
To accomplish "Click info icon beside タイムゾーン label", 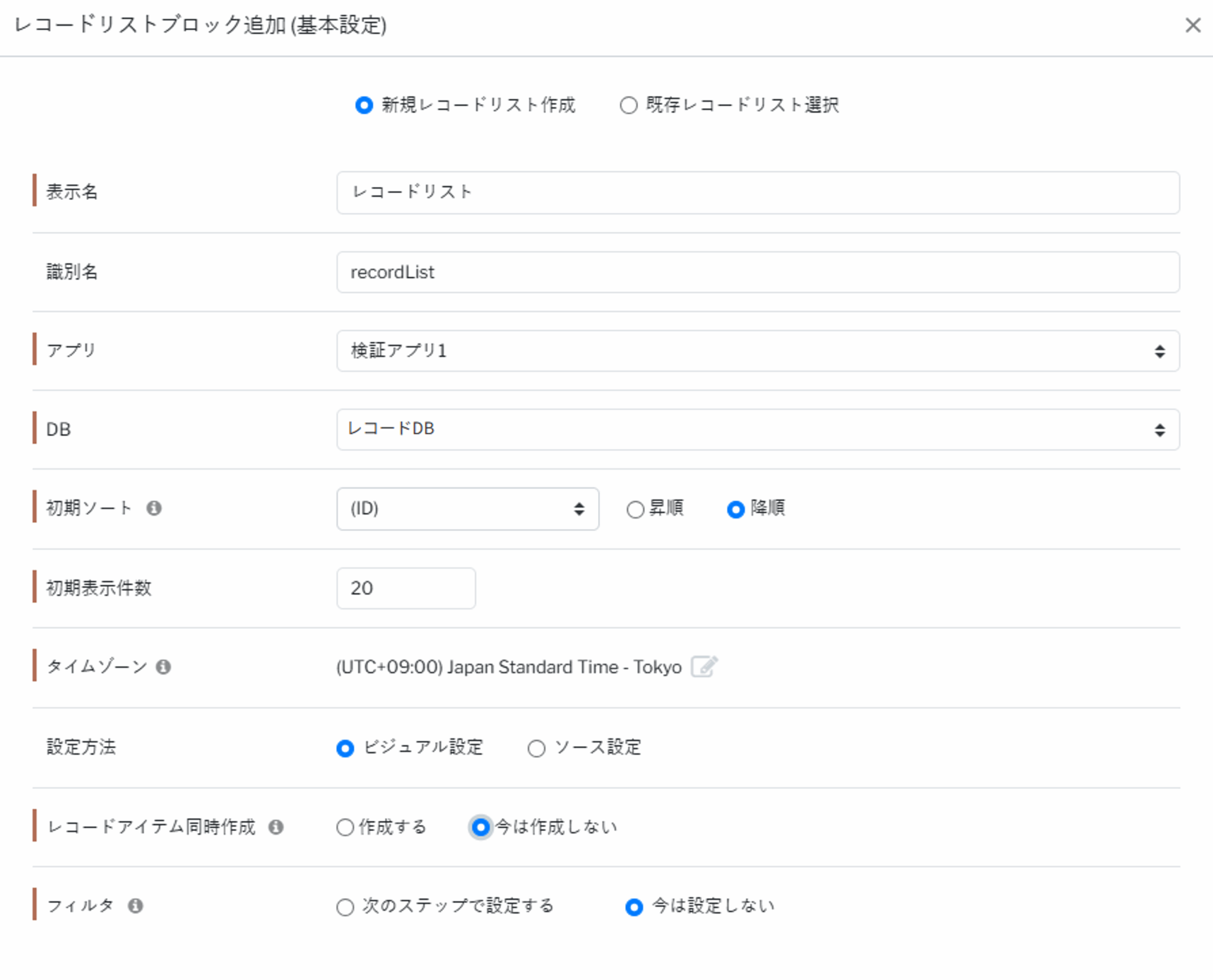I will point(163,667).
